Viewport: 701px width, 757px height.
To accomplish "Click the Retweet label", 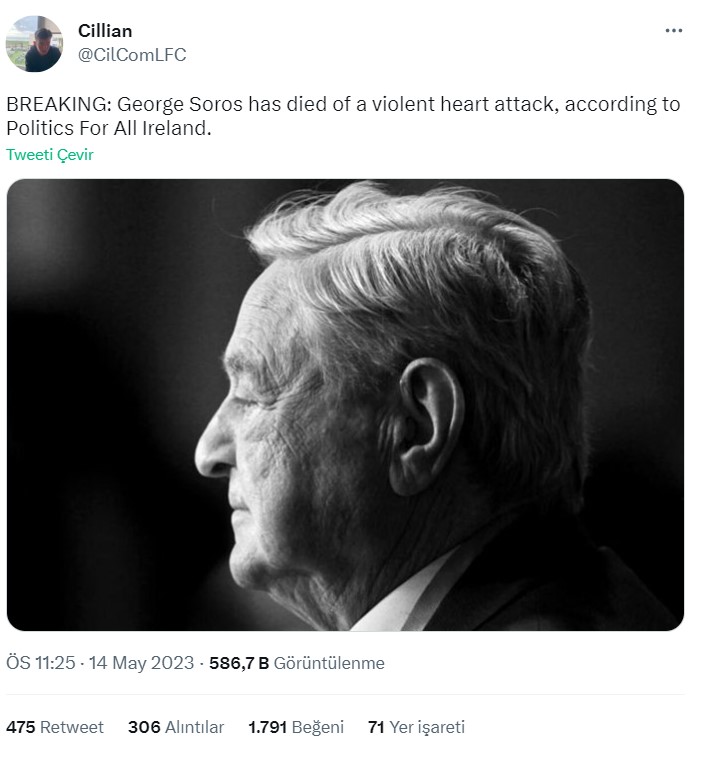I will pyautogui.click(x=72, y=727).
